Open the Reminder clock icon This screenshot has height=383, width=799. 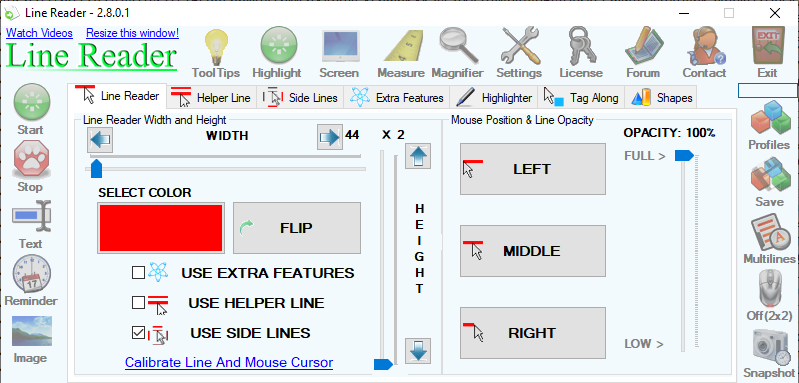coord(32,273)
